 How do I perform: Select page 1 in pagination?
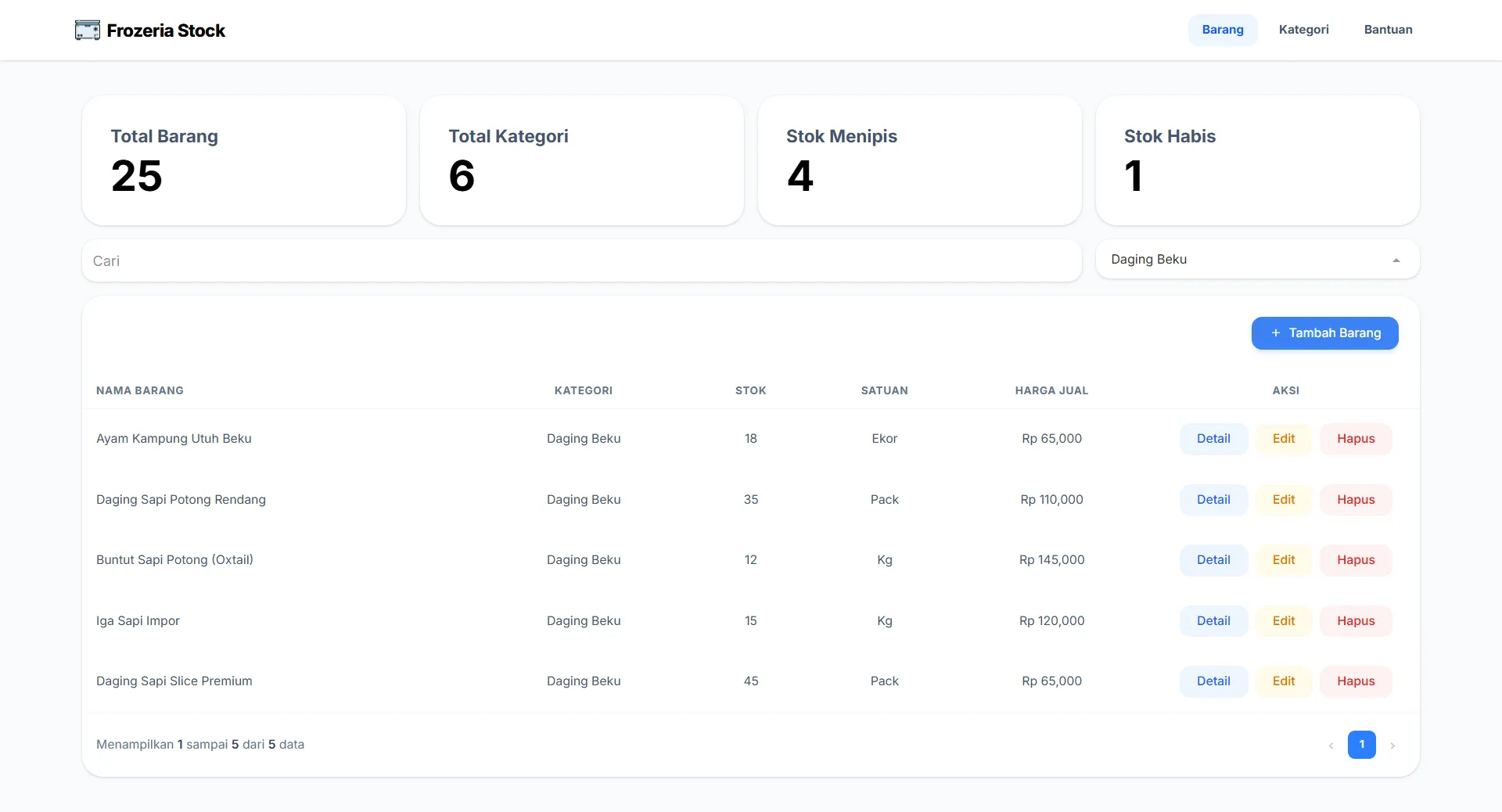point(1361,745)
